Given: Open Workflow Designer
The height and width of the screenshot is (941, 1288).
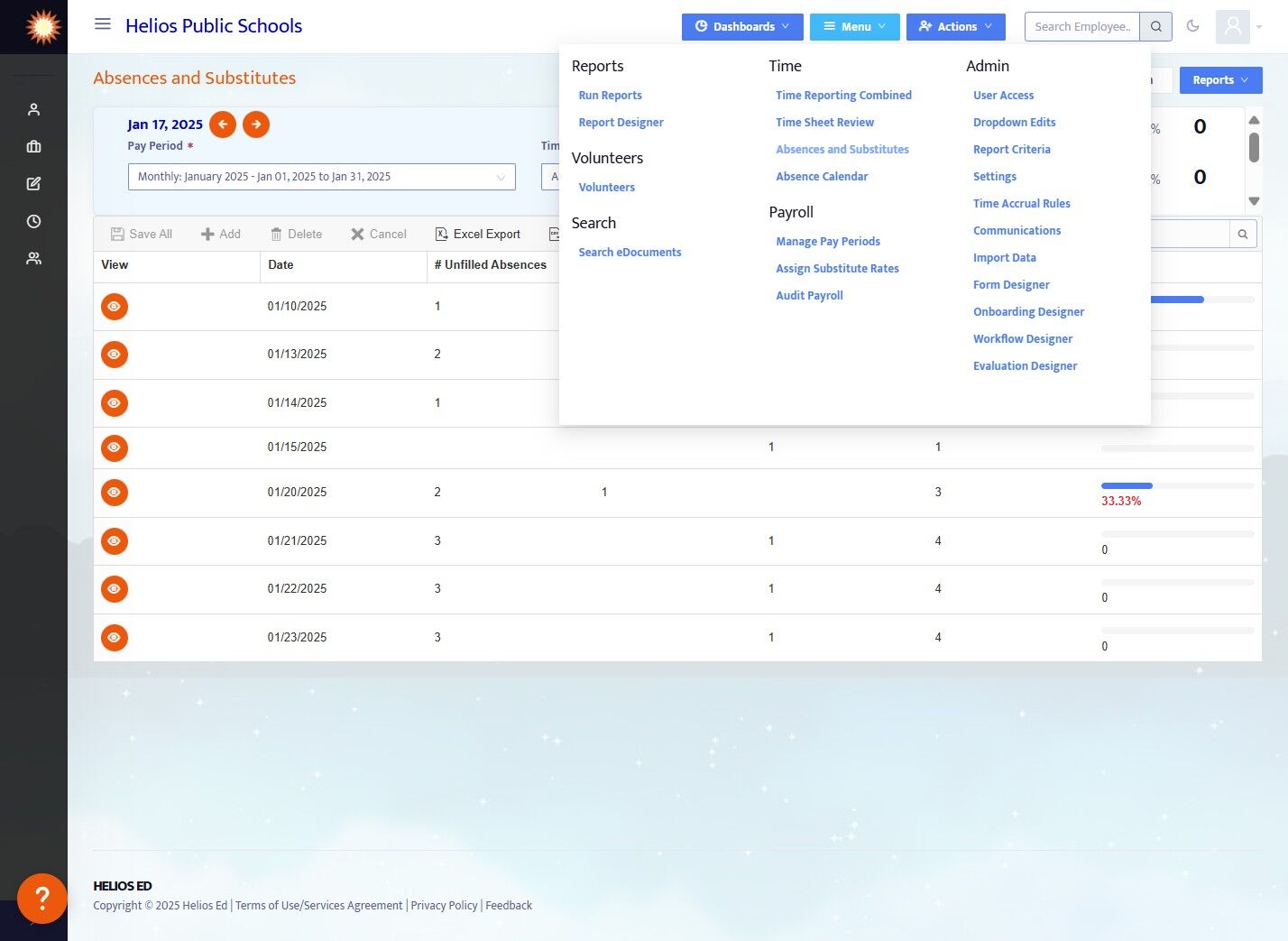Looking at the screenshot, I should 1023,339.
